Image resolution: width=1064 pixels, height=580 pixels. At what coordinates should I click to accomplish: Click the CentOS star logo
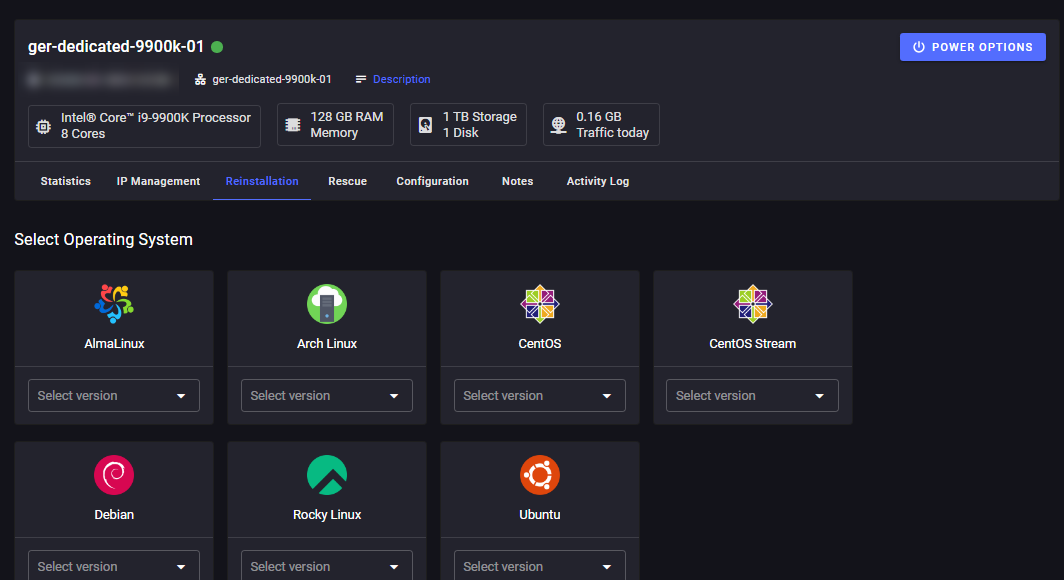pyautogui.click(x=539, y=303)
